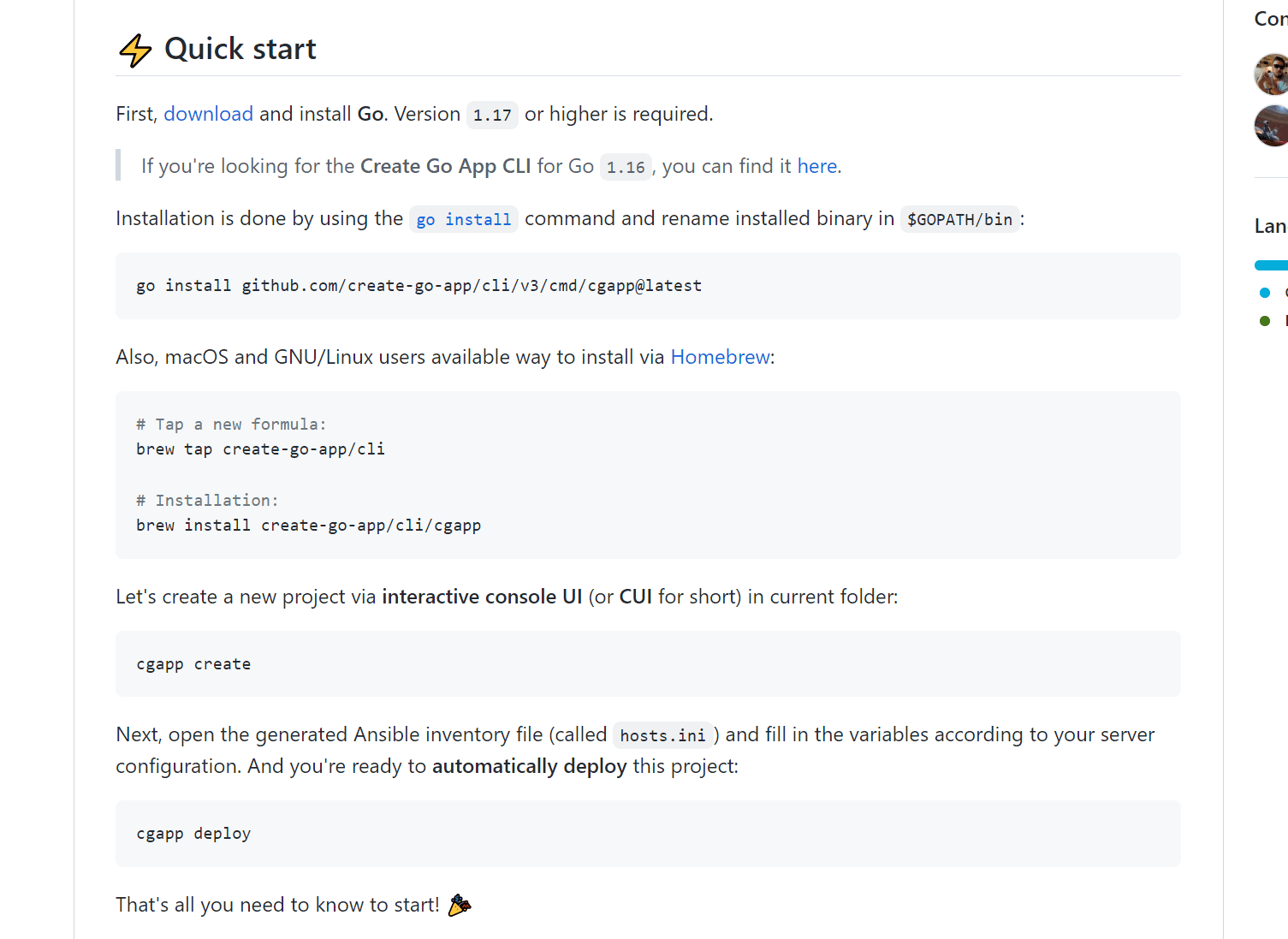The image size is (1288, 939).
Task: Click the '$GOPATH/bin' inline code
Action: coord(959,219)
